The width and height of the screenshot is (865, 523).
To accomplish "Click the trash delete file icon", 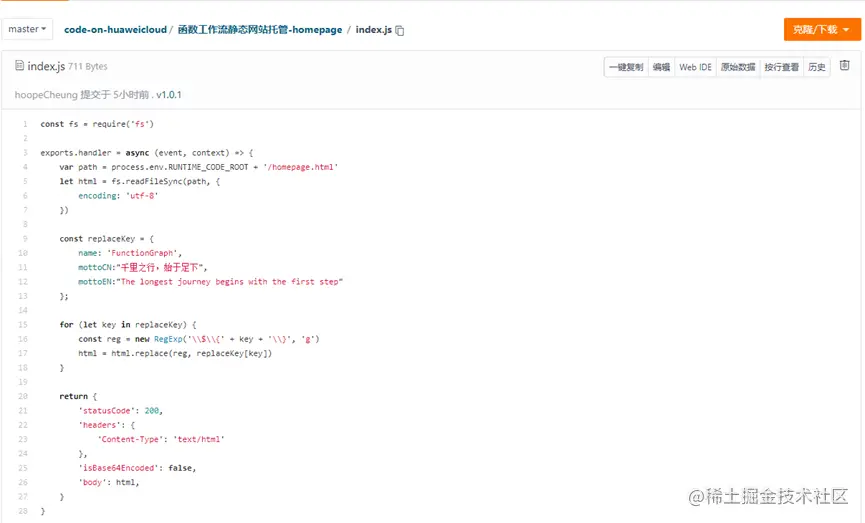I will coord(845,66).
